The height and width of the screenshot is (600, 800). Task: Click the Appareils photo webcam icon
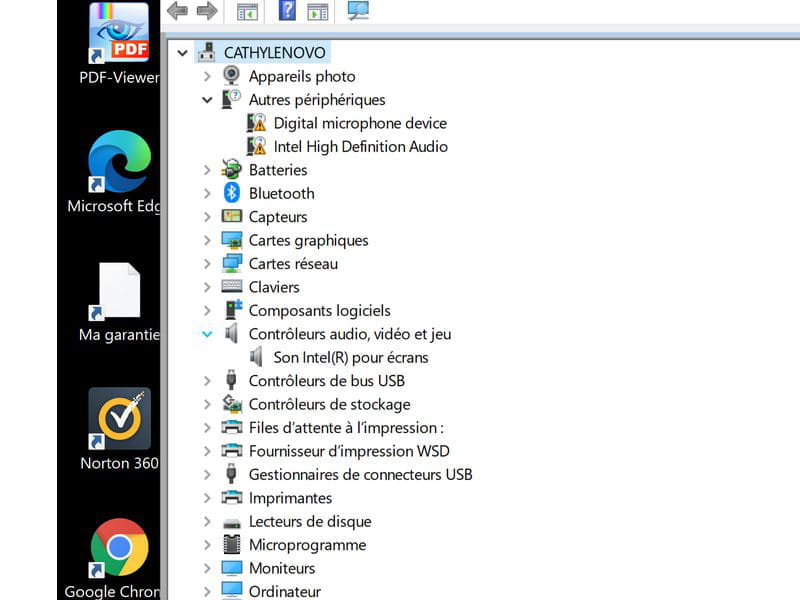(231, 76)
